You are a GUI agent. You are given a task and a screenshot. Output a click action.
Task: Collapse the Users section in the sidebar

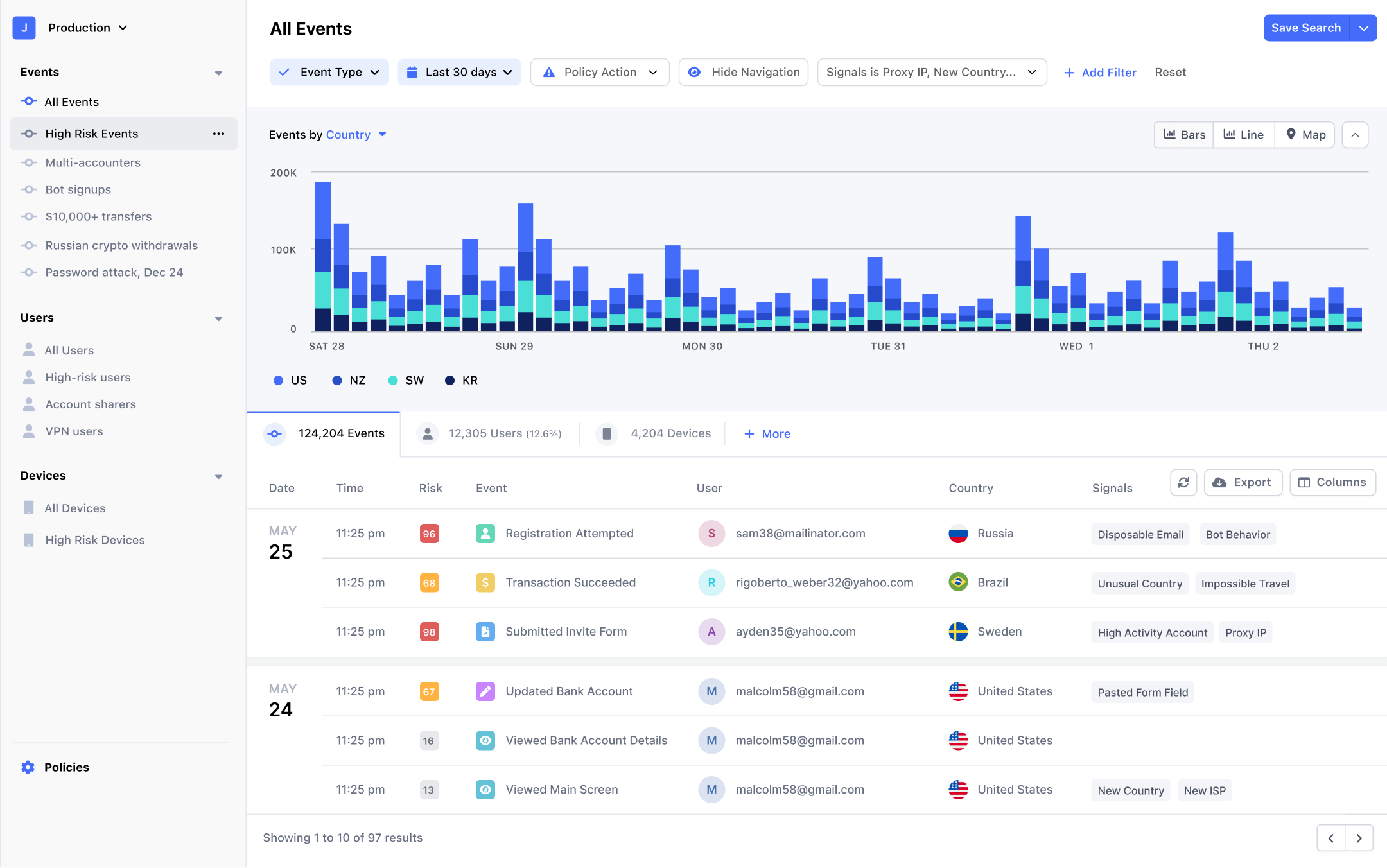[218, 318]
